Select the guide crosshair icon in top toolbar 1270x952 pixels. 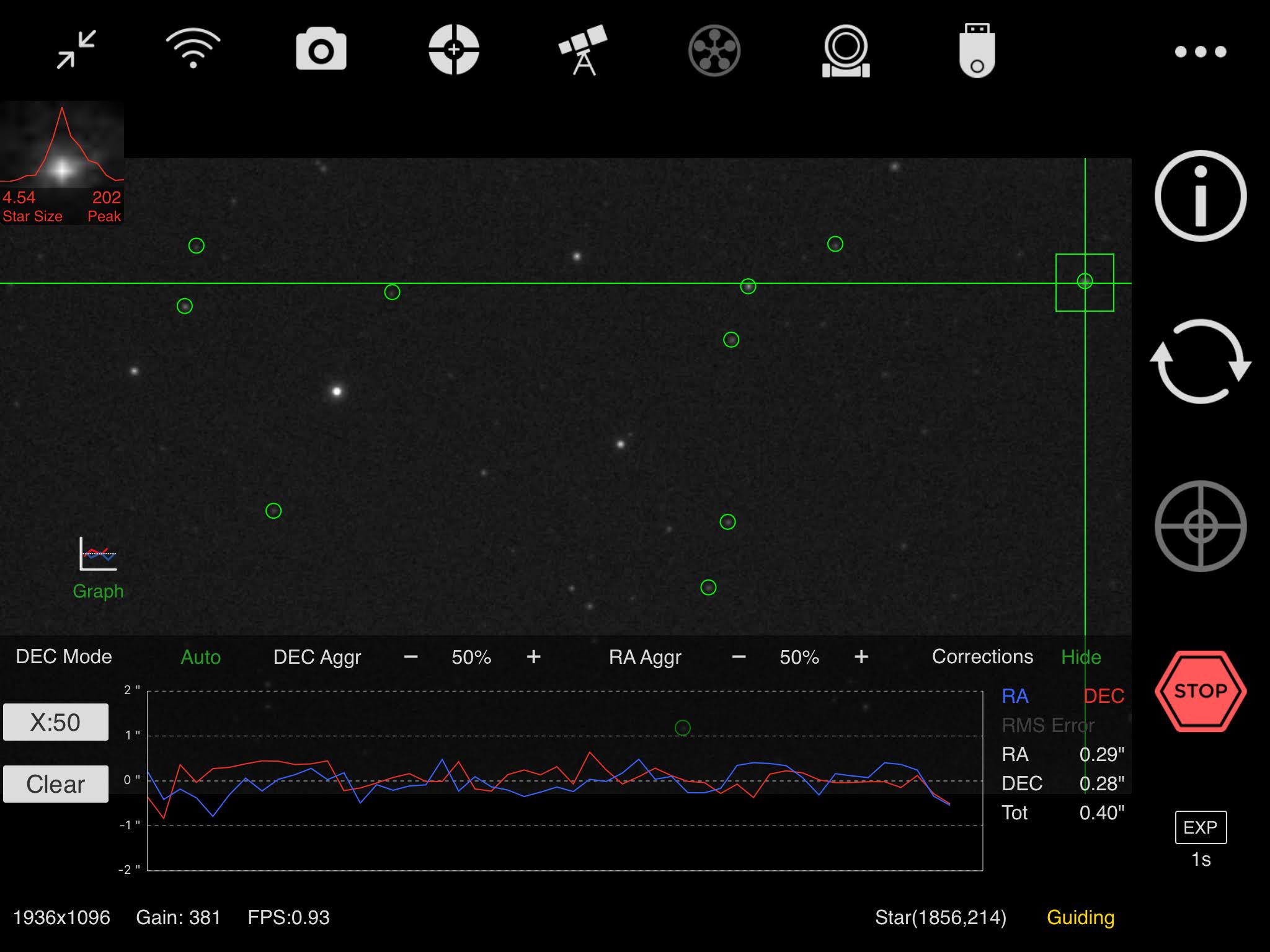coord(454,50)
